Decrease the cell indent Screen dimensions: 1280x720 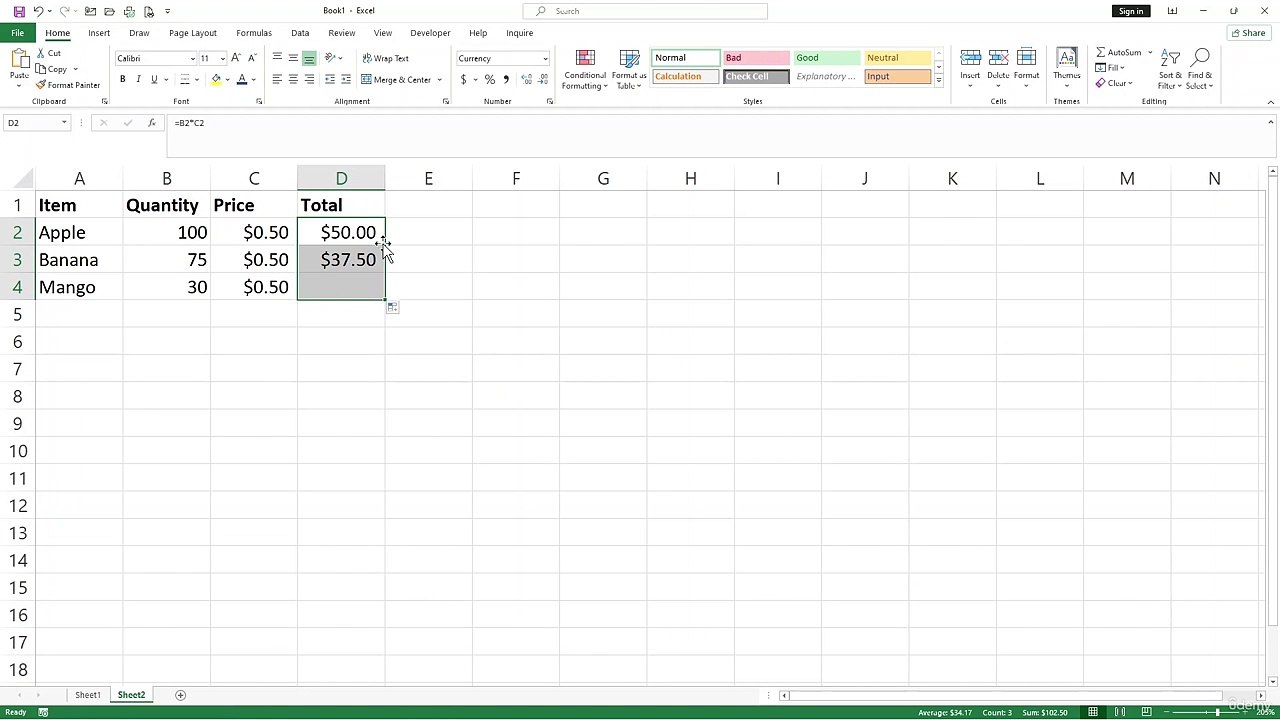tap(330, 79)
